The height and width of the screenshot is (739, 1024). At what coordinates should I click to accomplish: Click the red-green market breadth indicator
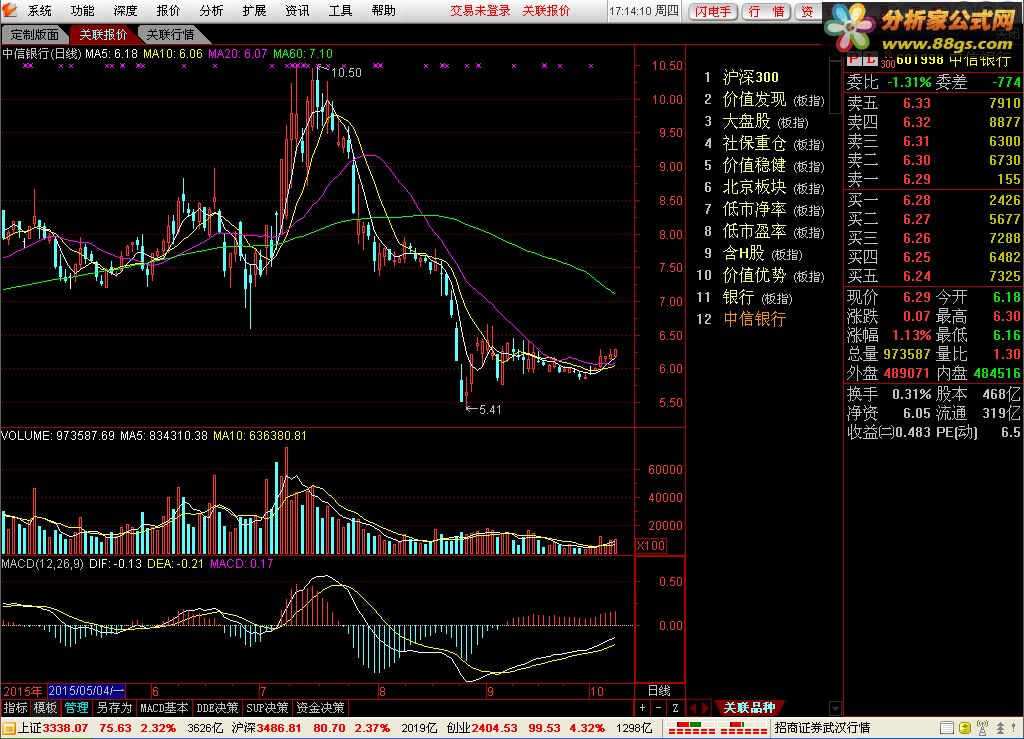(717, 727)
